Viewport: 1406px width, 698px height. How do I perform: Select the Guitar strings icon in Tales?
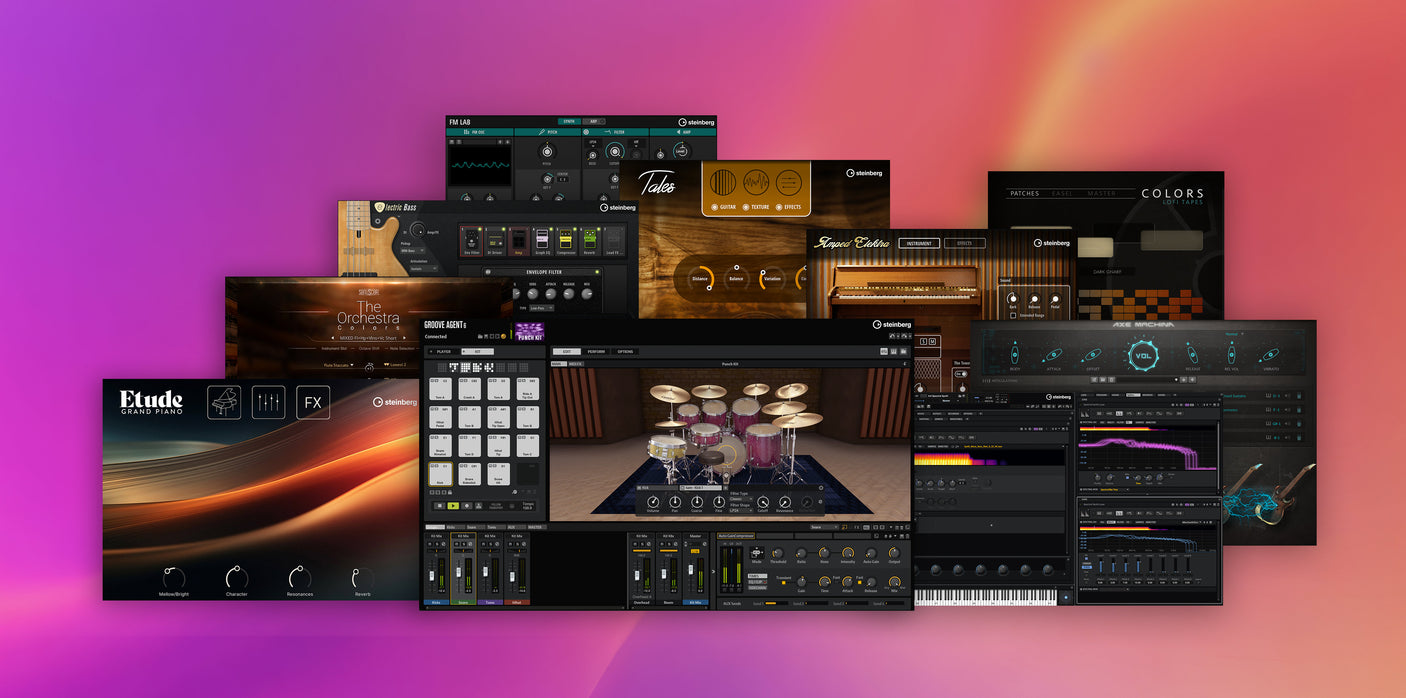[x=723, y=181]
